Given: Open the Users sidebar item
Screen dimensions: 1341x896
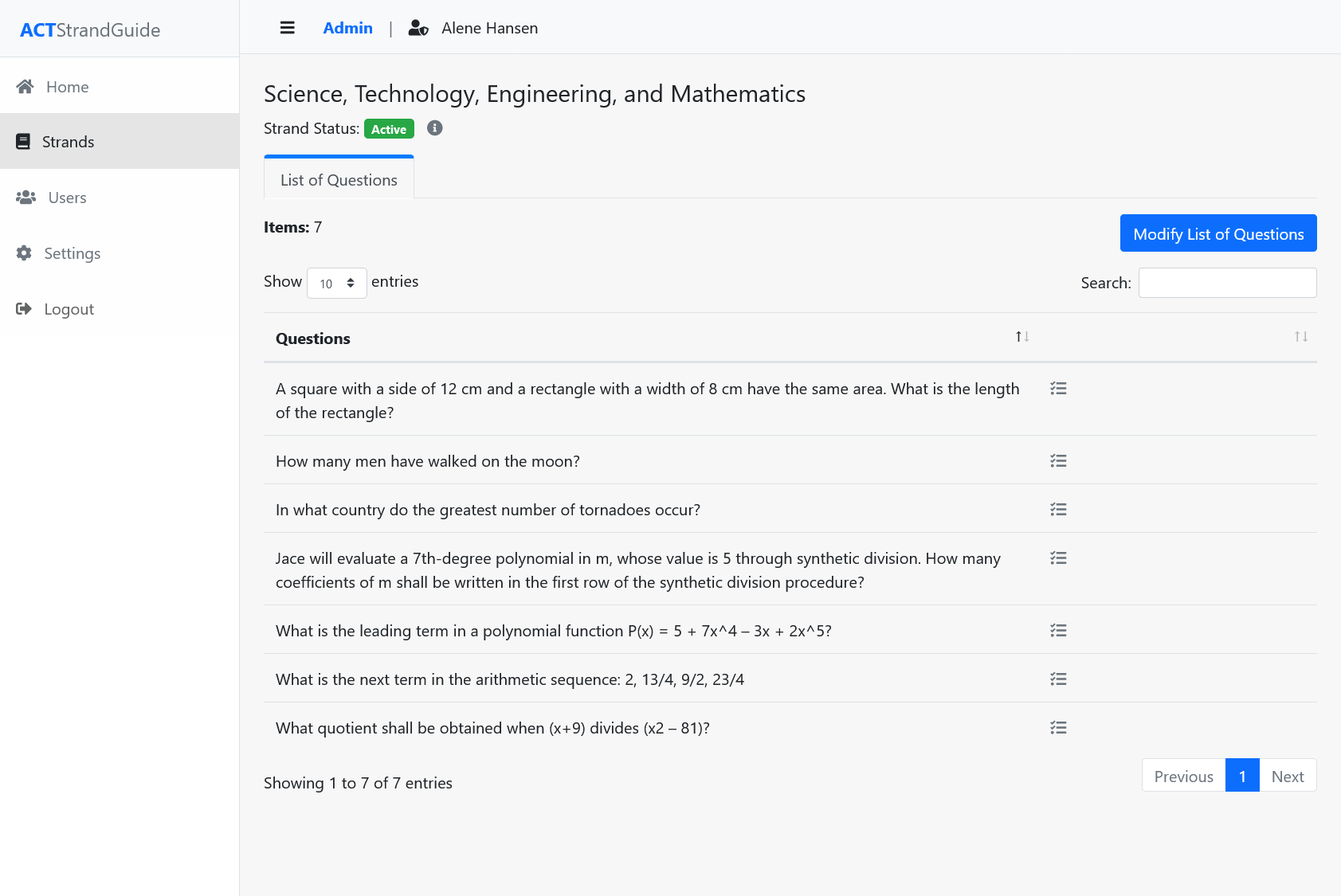Looking at the screenshot, I should click(67, 198).
